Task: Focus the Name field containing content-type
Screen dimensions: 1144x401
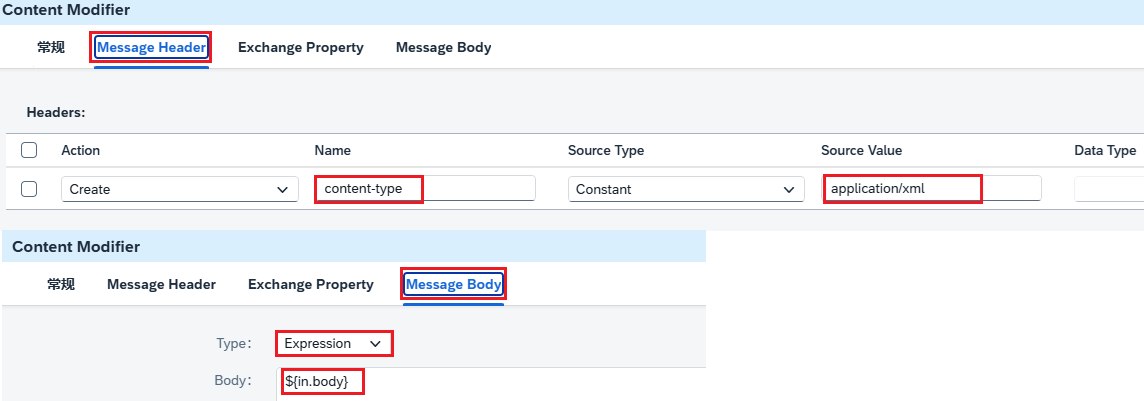Action: (425, 189)
